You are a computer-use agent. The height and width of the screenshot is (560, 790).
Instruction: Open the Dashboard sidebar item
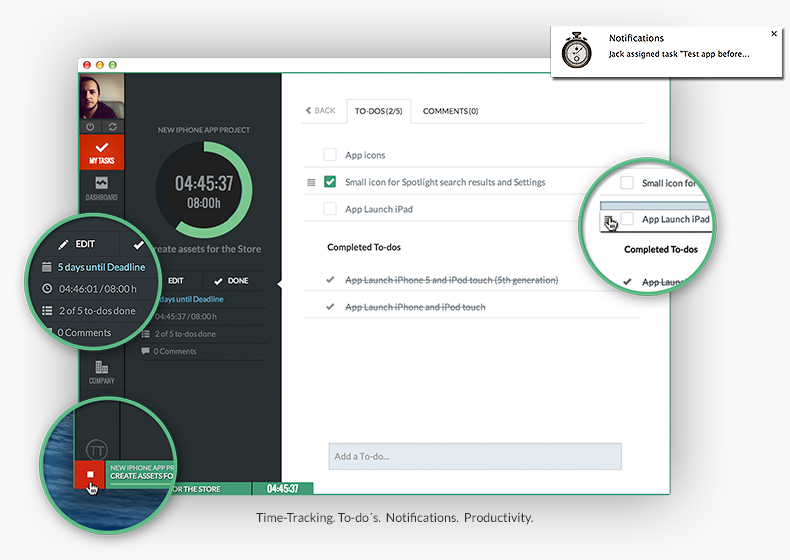tap(102, 189)
